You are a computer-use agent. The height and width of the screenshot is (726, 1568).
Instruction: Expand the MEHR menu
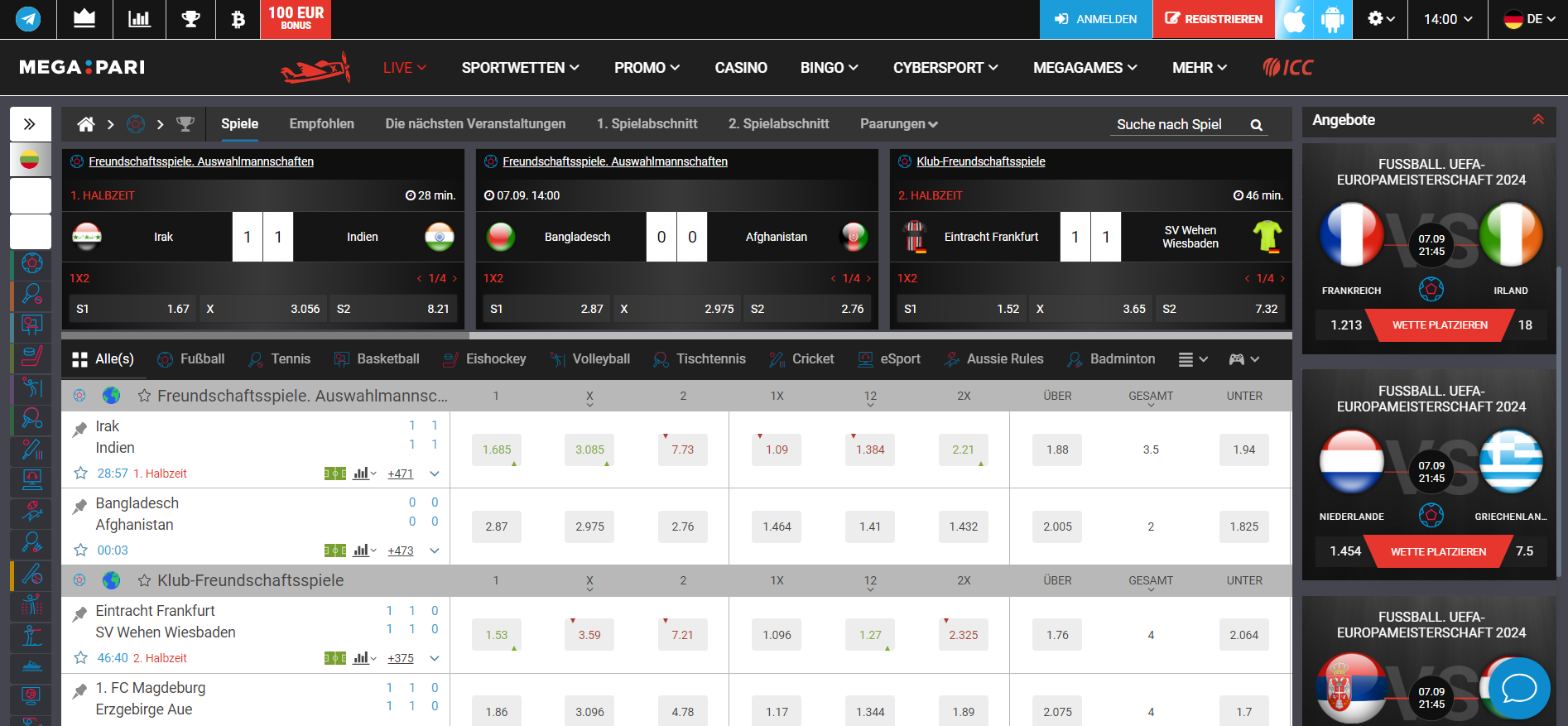(x=1200, y=68)
